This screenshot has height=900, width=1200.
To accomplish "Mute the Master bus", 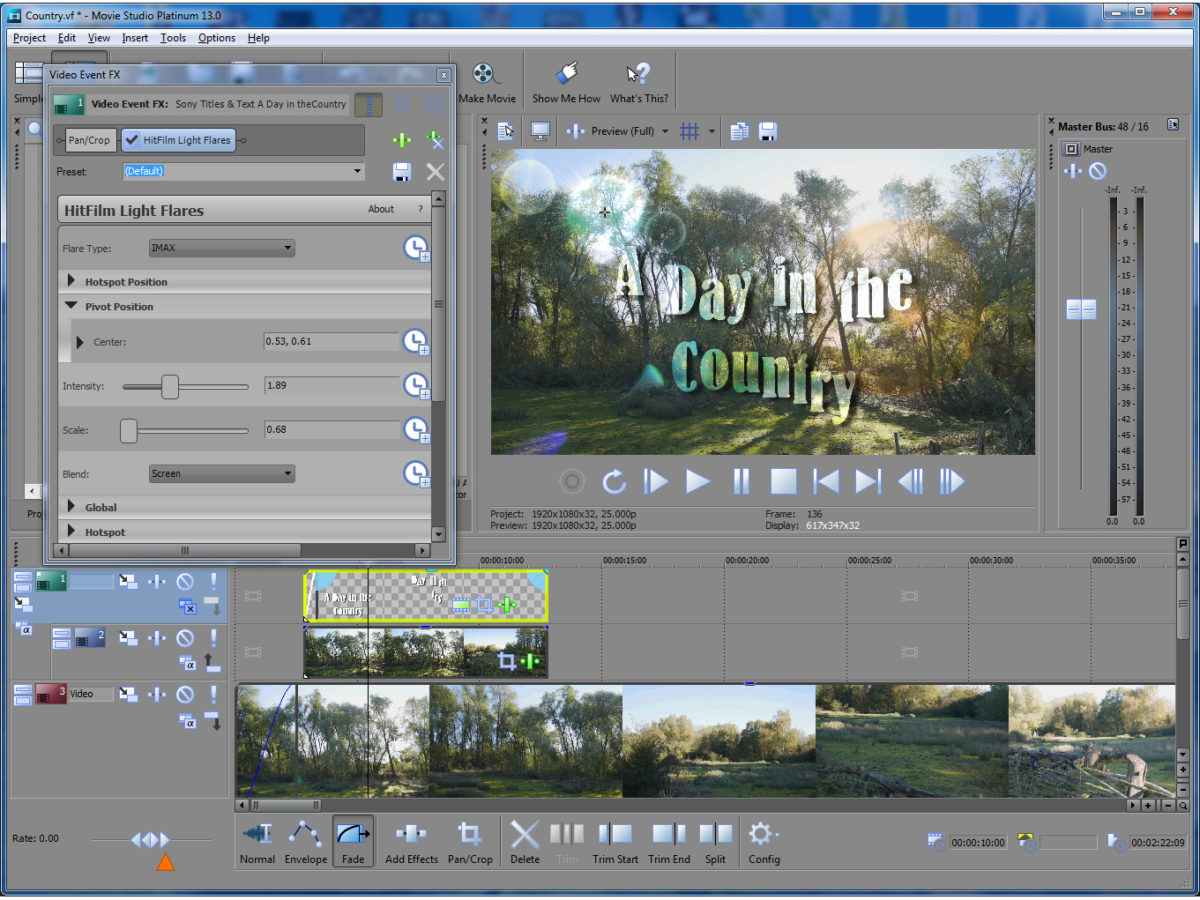I will pyautogui.click(x=1097, y=170).
